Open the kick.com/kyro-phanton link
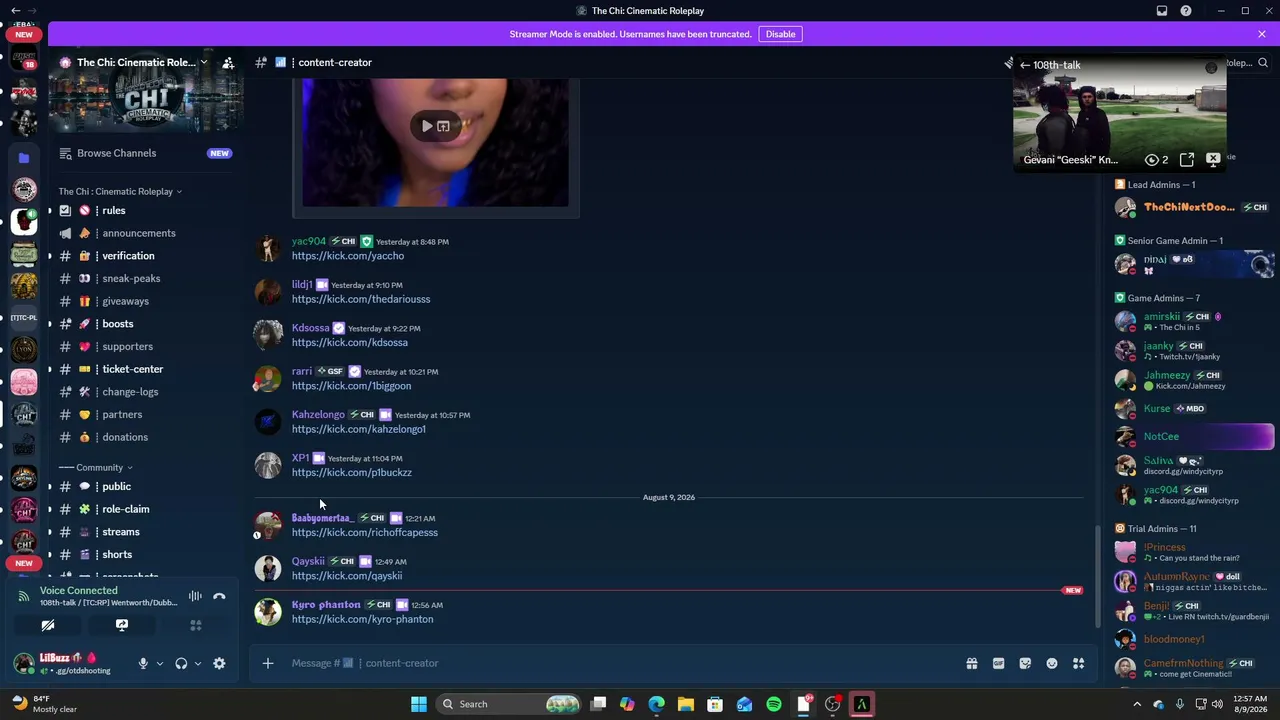 (x=363, y=619)
